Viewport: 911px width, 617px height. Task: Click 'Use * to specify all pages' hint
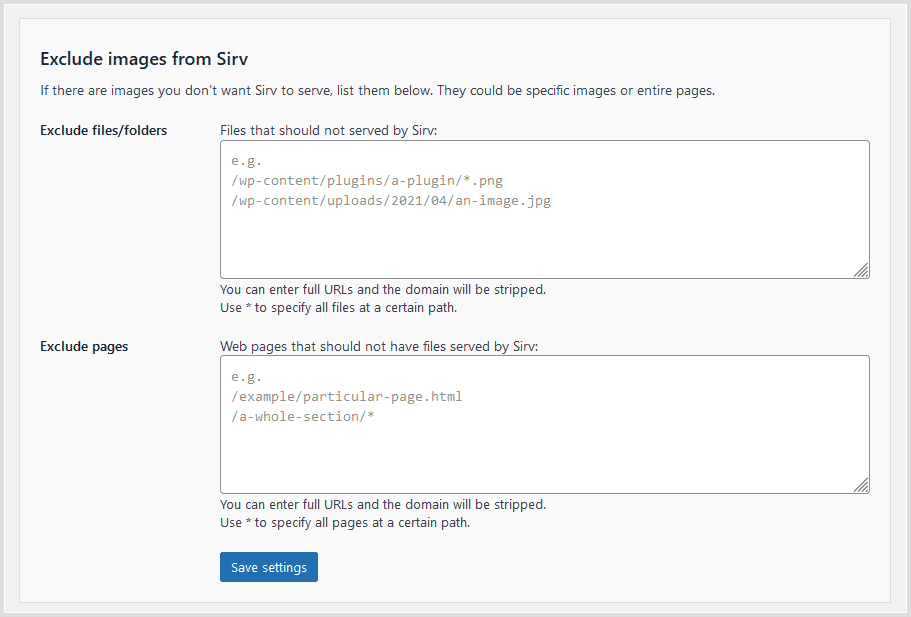[x=345, y=522]
